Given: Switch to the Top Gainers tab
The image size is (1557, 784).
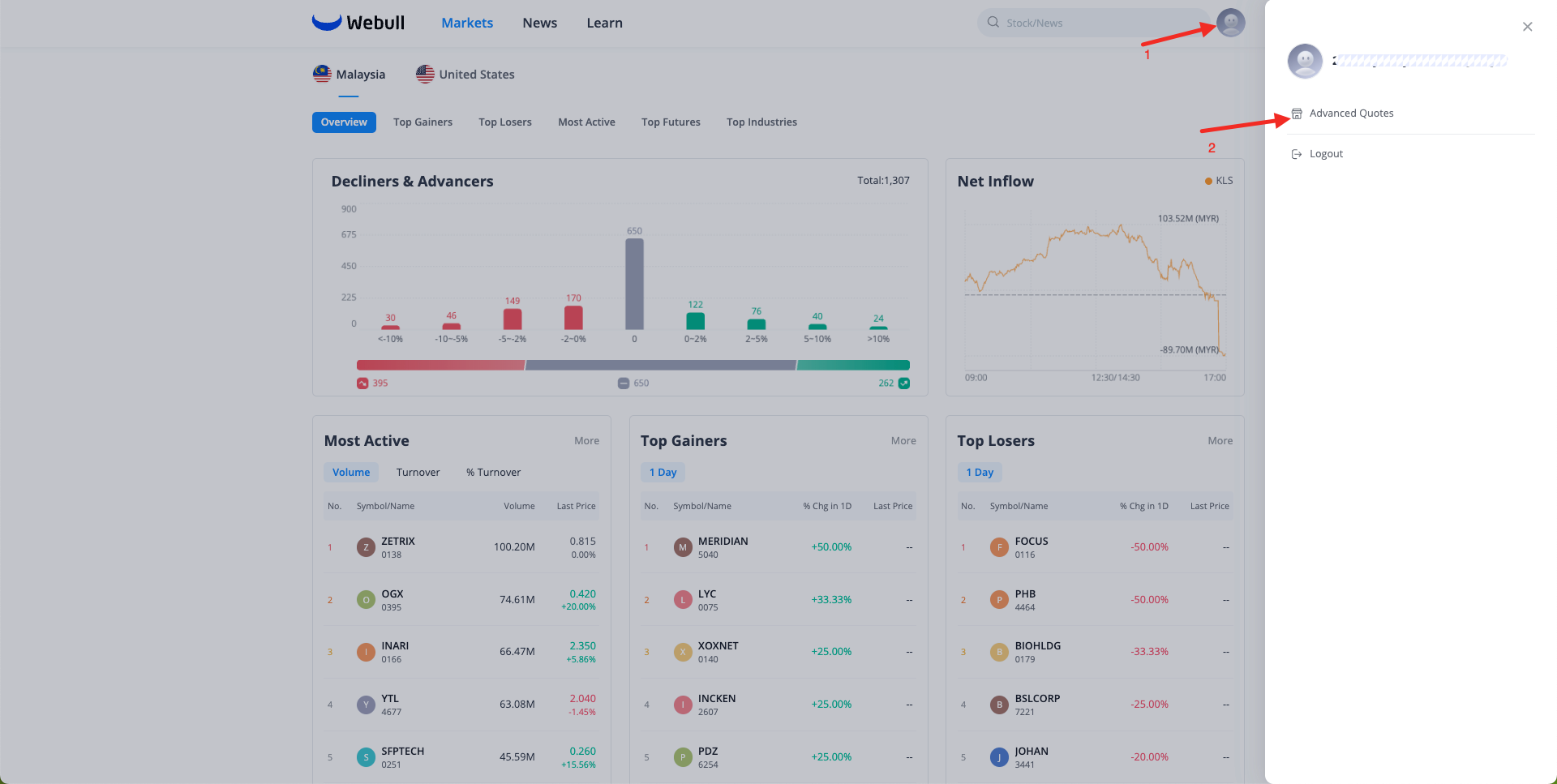Looking at the screenshot, I should (422, 122).
